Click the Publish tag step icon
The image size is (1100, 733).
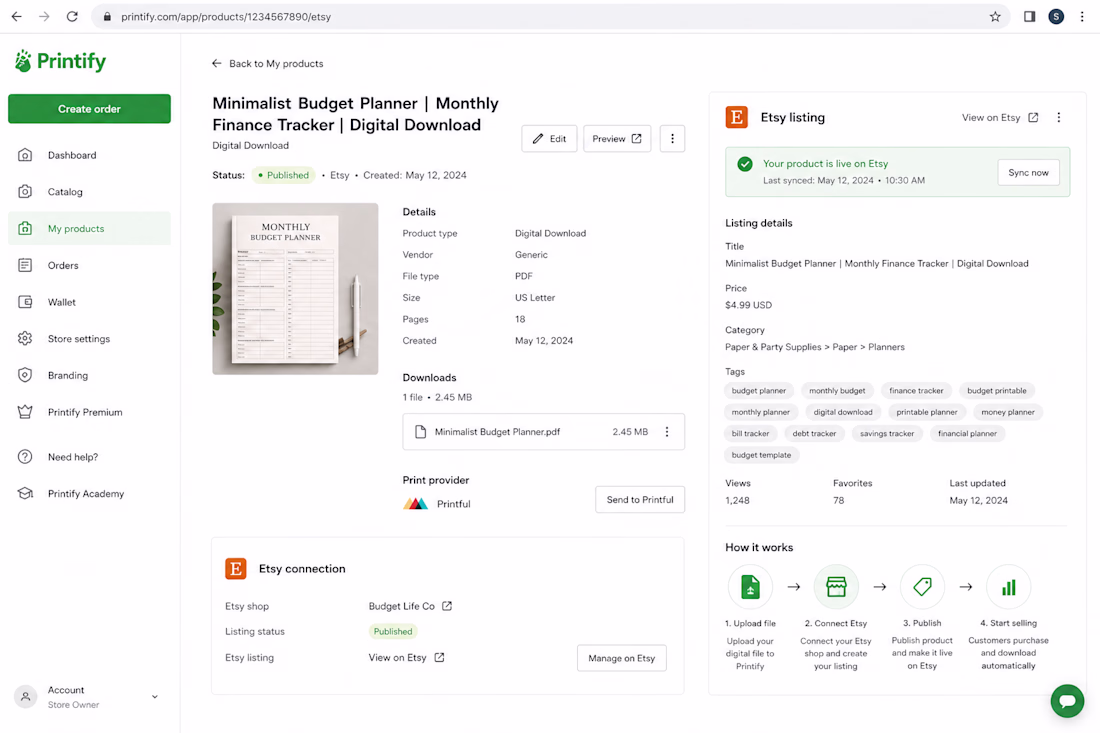pyautogui.click(x=923, y=586)
